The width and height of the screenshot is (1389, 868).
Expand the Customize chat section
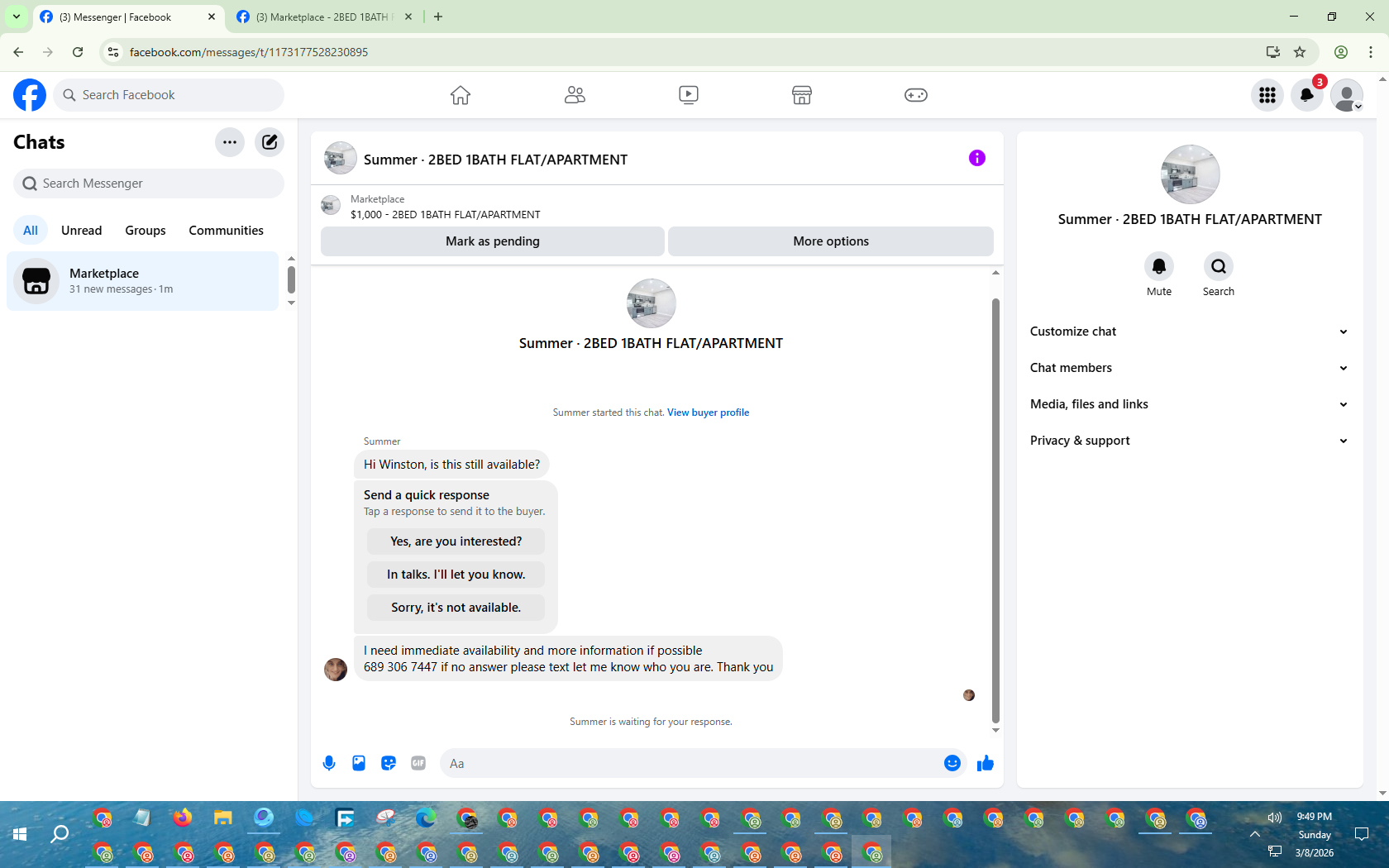click(1190, 331)
